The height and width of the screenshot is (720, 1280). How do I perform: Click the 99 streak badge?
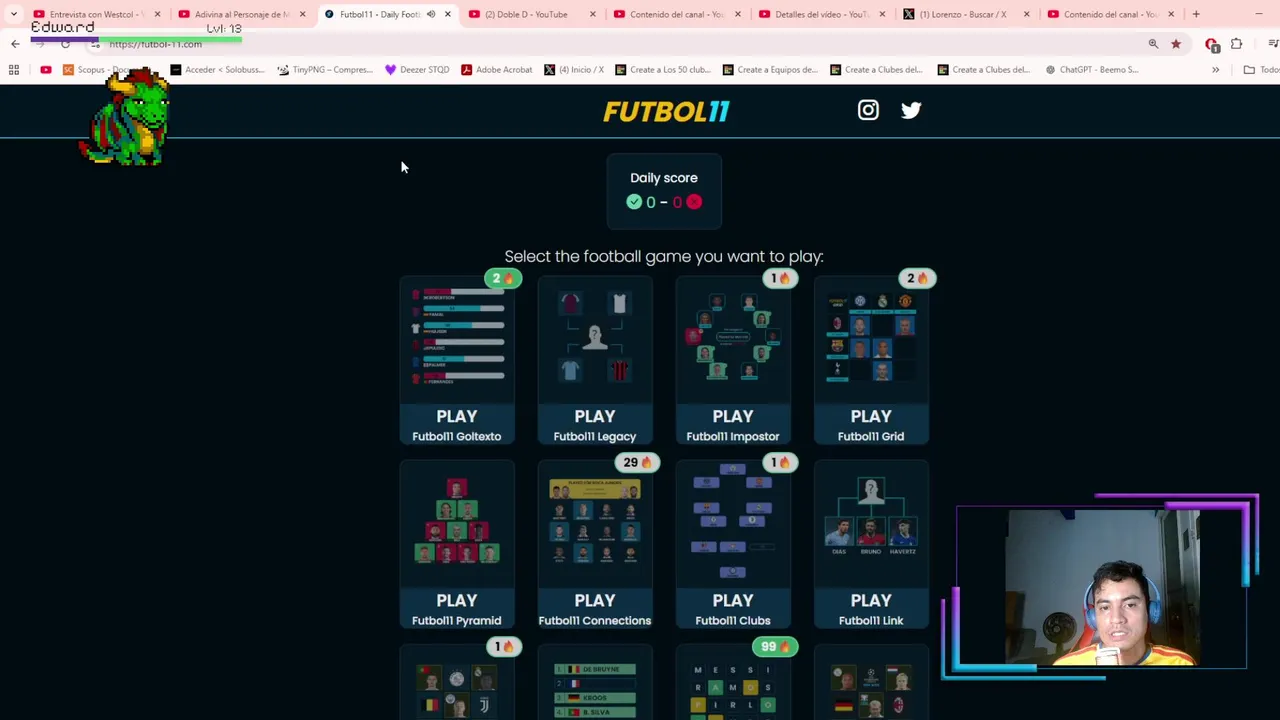point(775,646)
